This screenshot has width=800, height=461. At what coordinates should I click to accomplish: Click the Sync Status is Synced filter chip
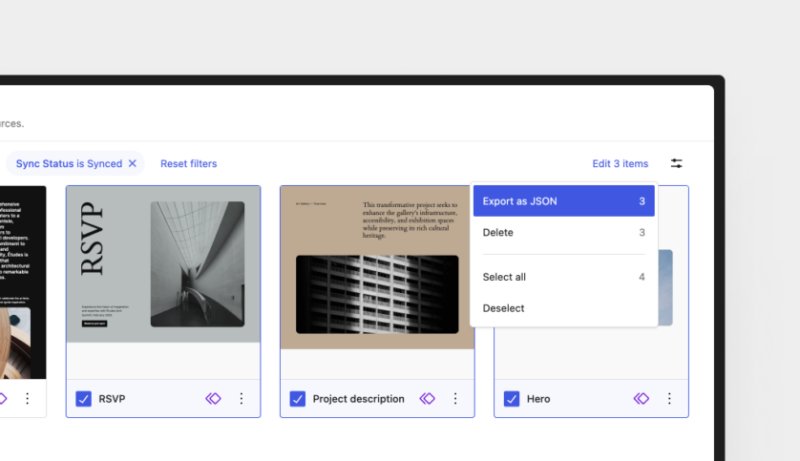pyautogui.click(x=69, y=163)
